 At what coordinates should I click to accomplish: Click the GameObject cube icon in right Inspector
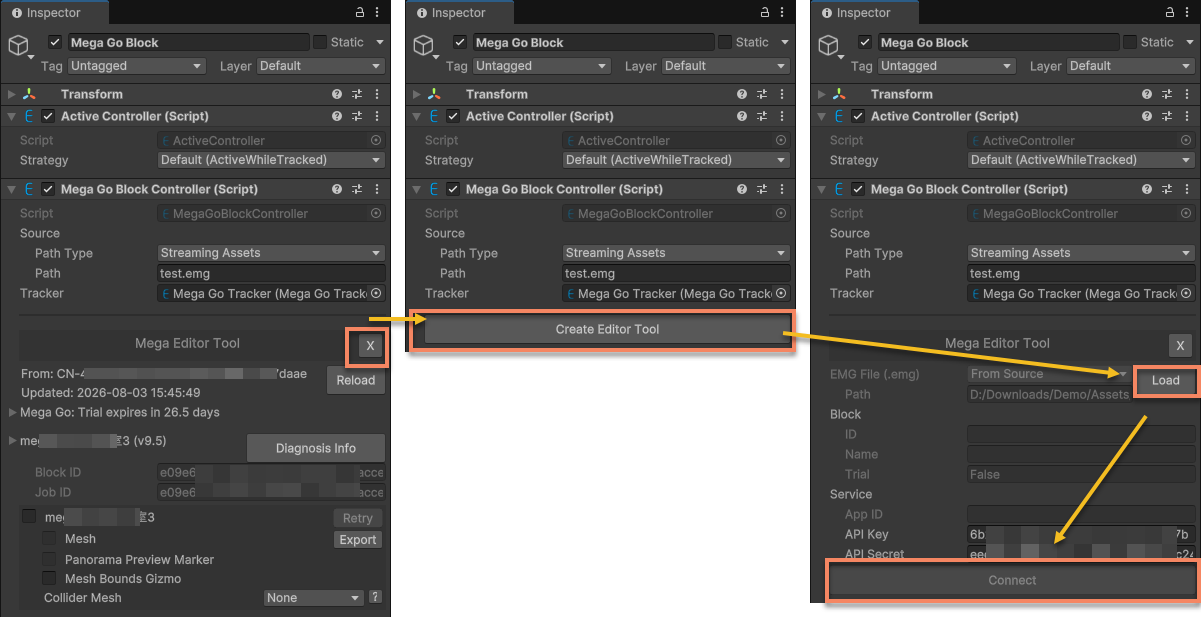point(829,46)
